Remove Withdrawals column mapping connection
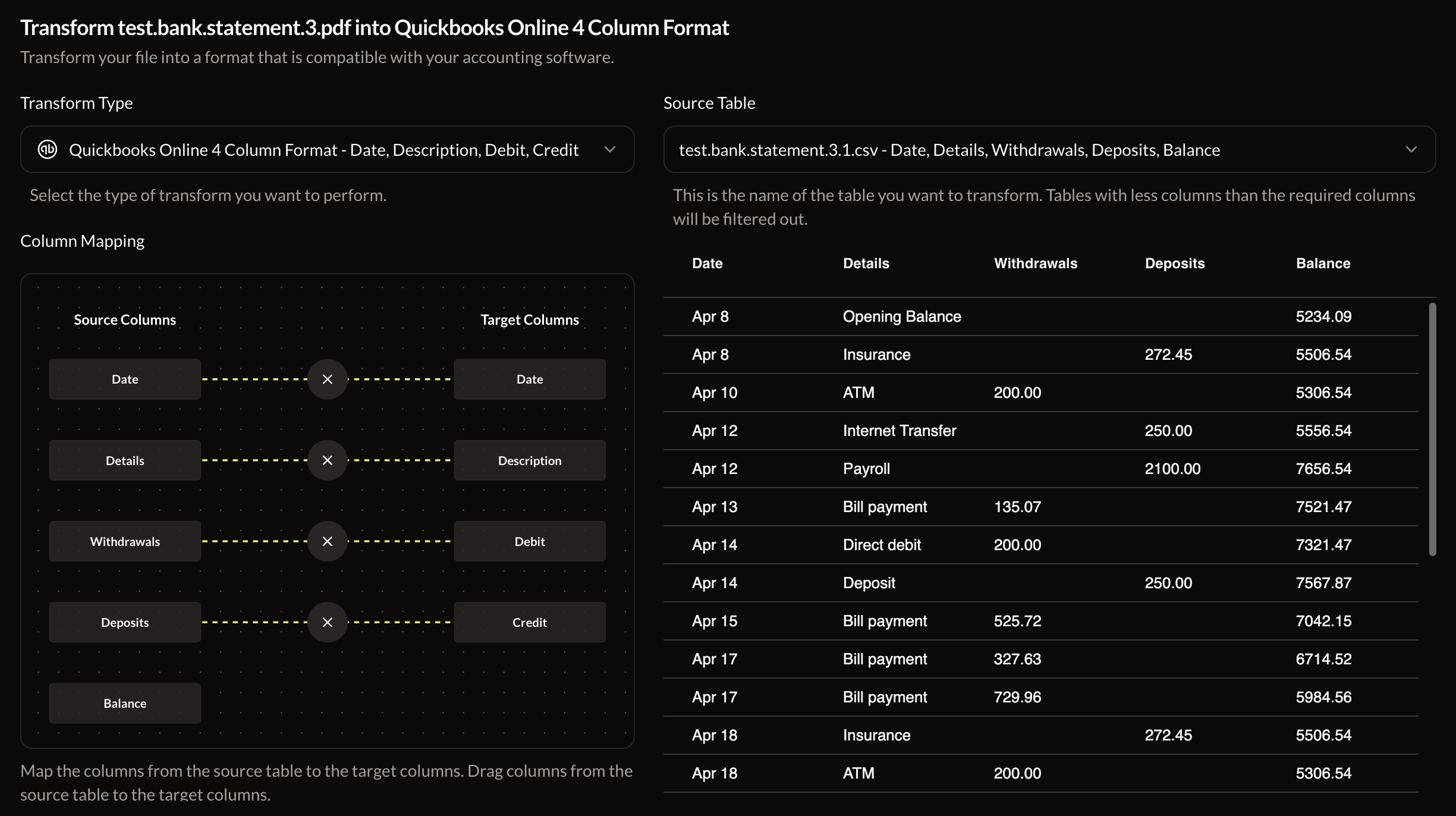The height and width of the screenshot is (816, 1456). coord(327,541)
